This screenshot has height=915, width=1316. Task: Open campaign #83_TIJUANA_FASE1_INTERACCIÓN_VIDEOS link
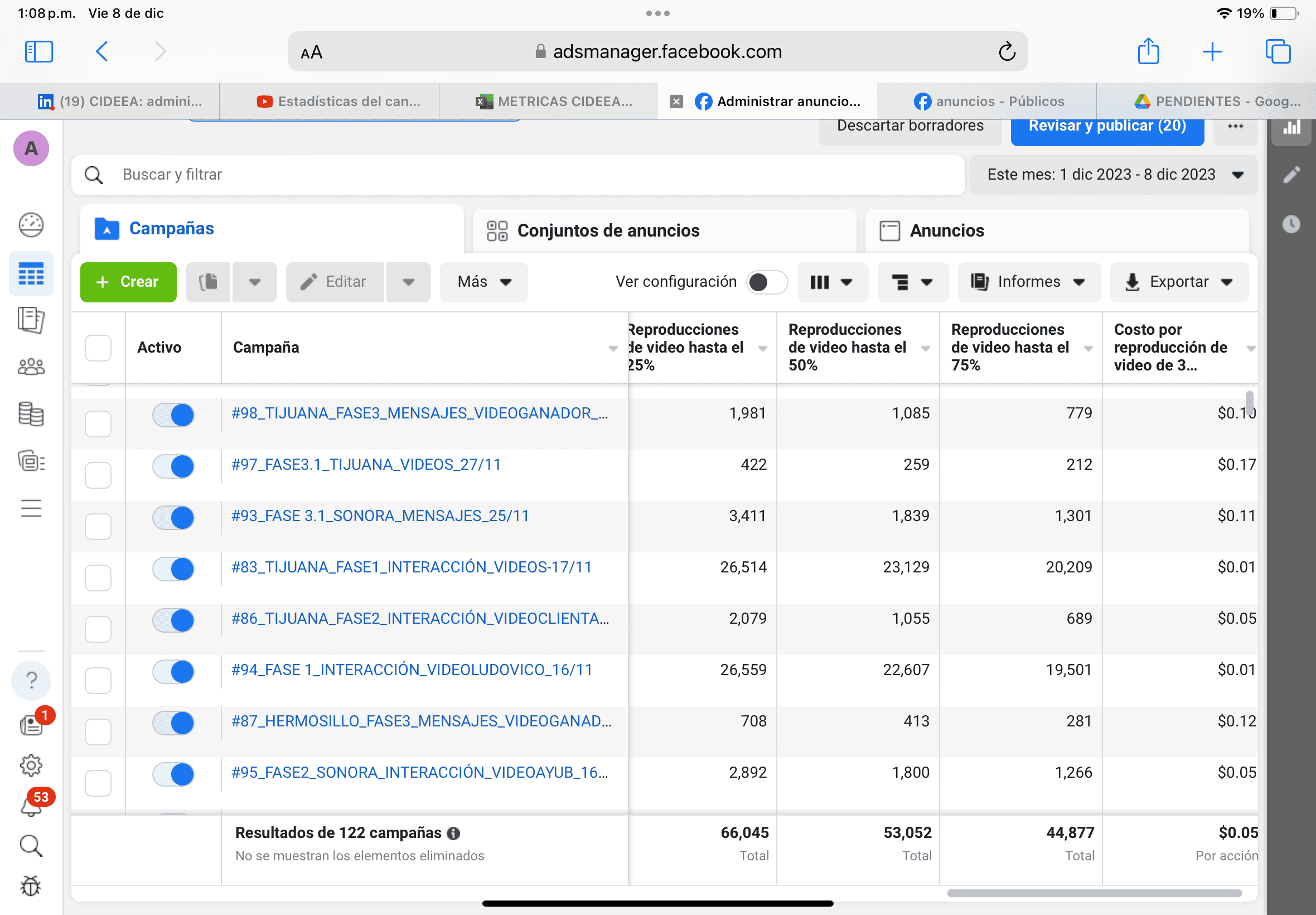coord(411,567)
